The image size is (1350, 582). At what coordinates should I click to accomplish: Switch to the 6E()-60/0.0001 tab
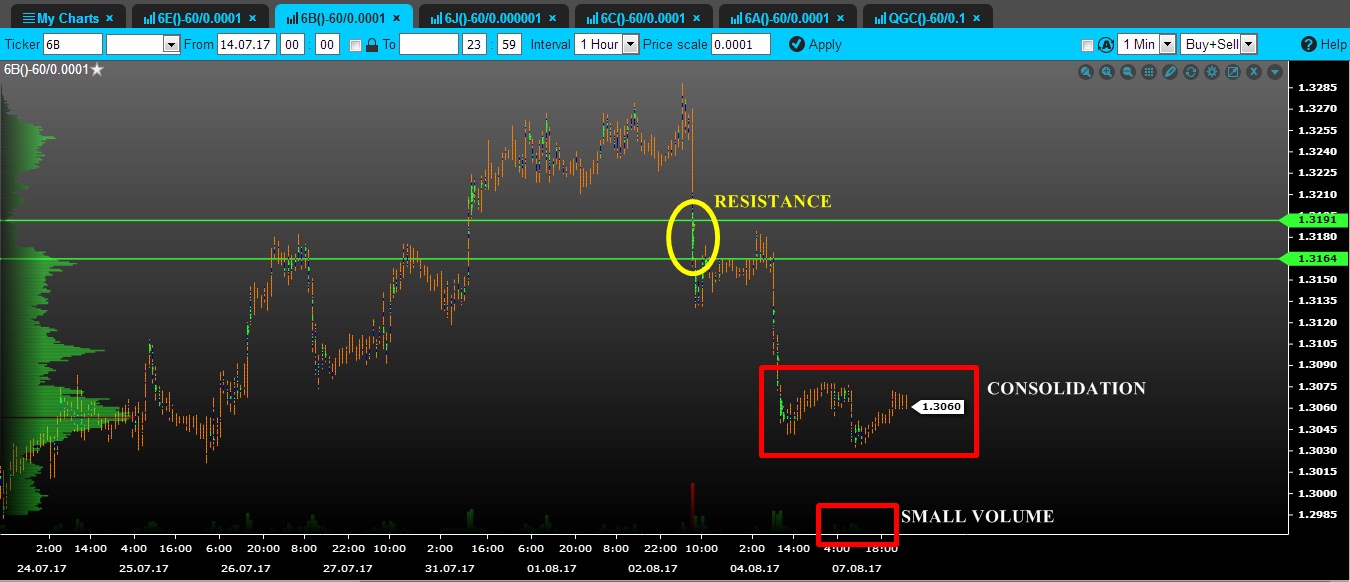(x=199, y=18)
